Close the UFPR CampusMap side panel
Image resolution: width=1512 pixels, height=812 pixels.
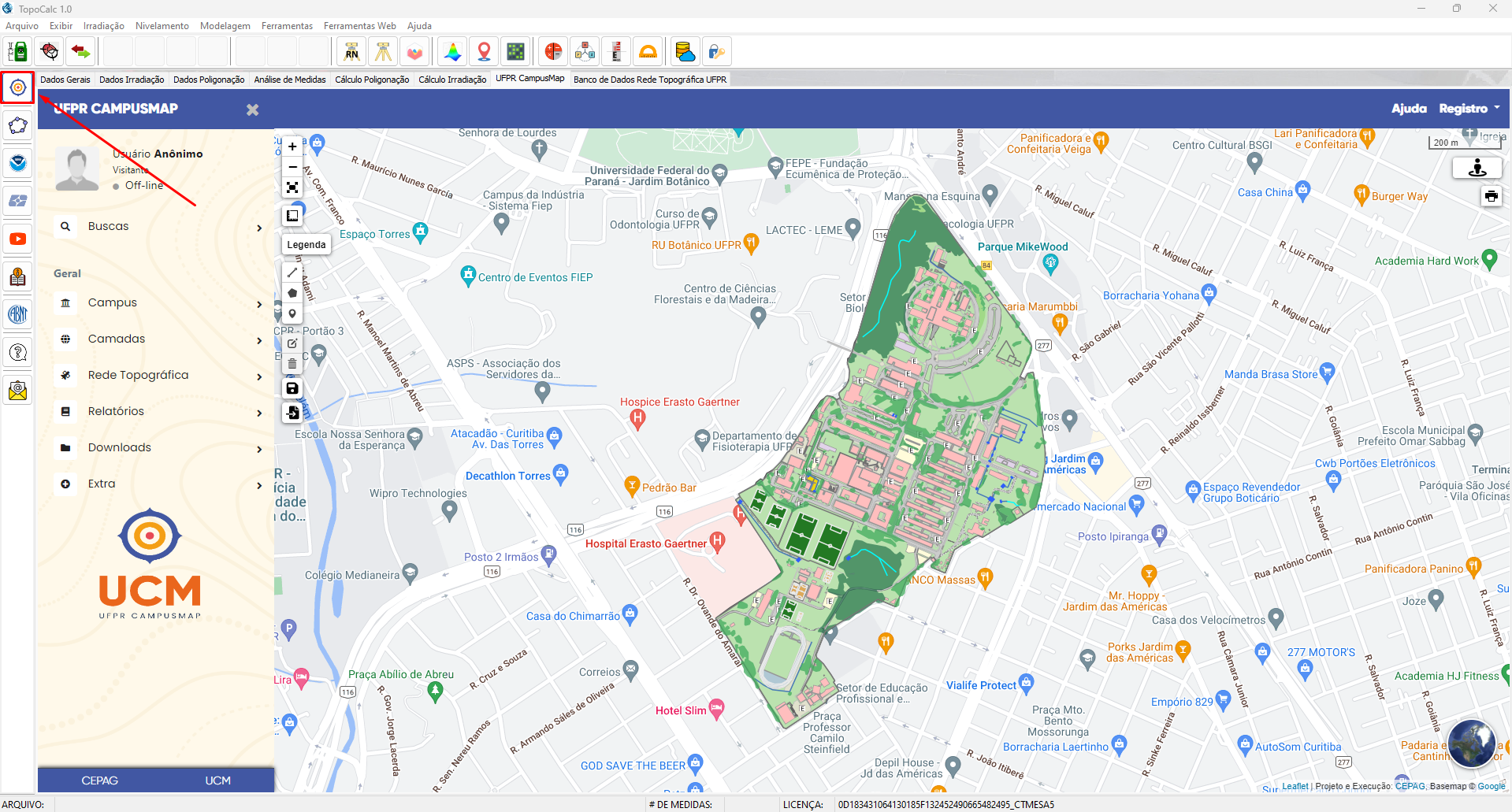252,109
